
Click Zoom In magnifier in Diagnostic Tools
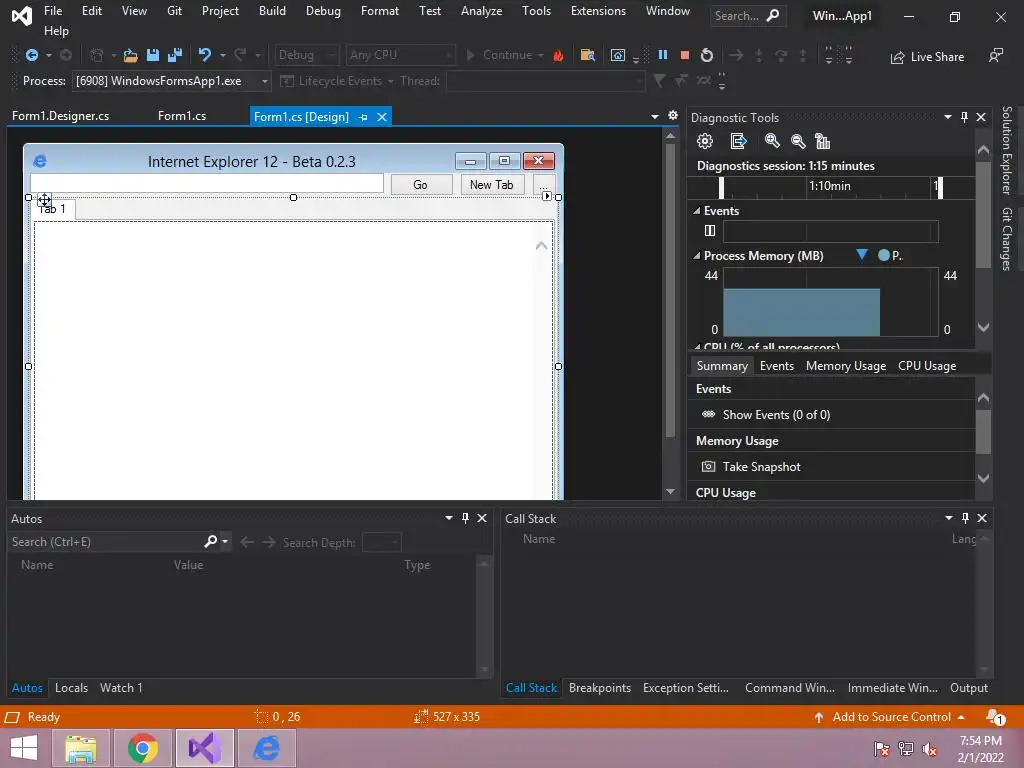pos(772,141)
